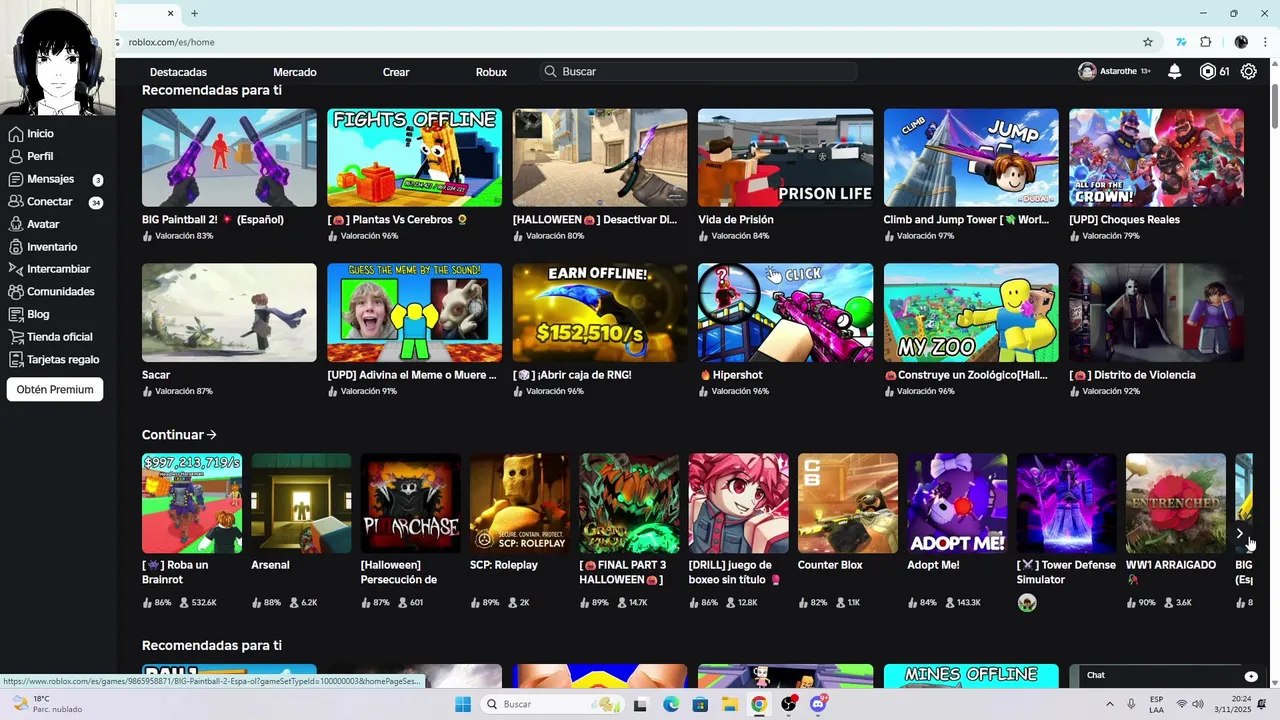Click the Roblox Buscar search field
This screenshot has width=1280, height=720.
(x=698, y=72)
